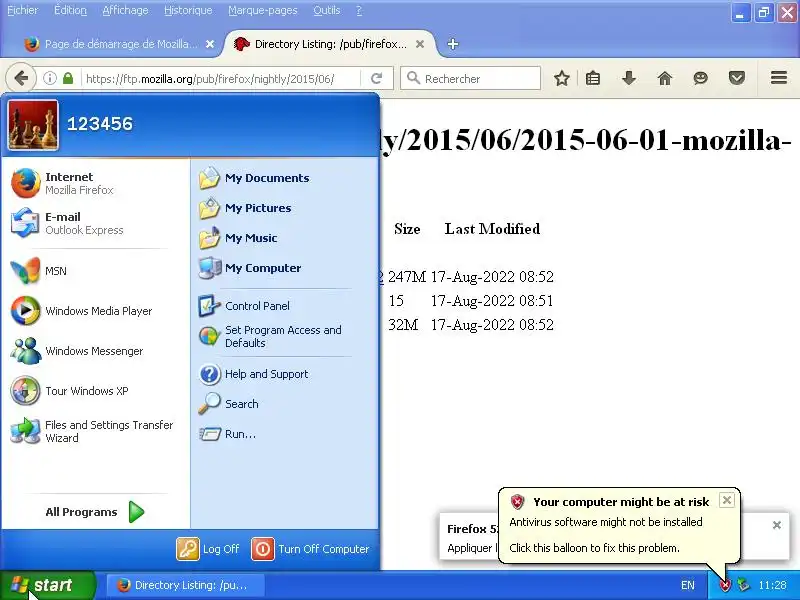Close the Directory Listing tab
The height and width of the screenshot is (600, 800).
click(x=420, y=44)
